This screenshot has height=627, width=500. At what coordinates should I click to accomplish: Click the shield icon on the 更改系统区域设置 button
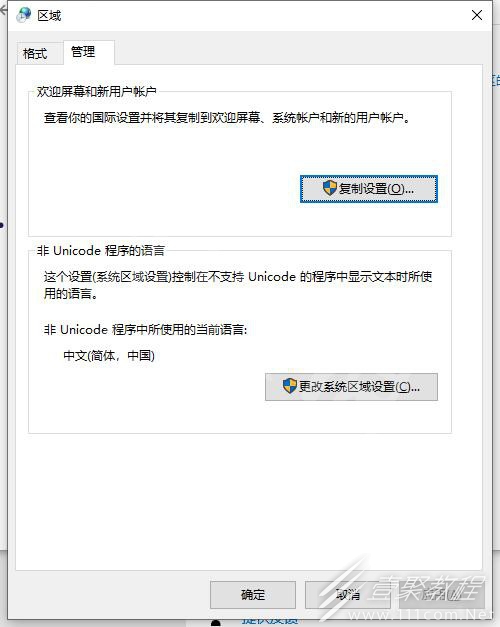point(290,386)
